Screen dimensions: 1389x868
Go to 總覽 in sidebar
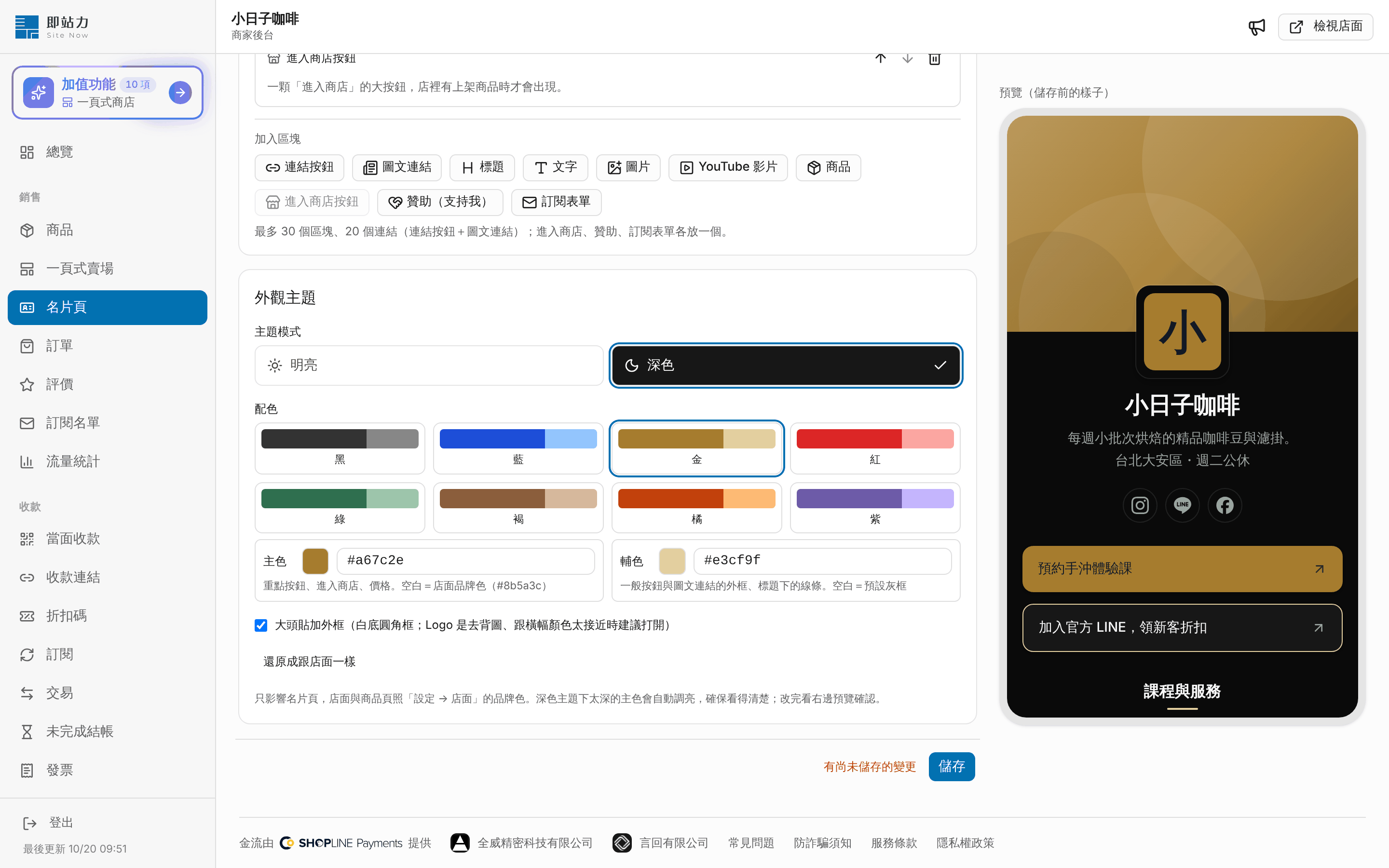[x=108, y=152]
